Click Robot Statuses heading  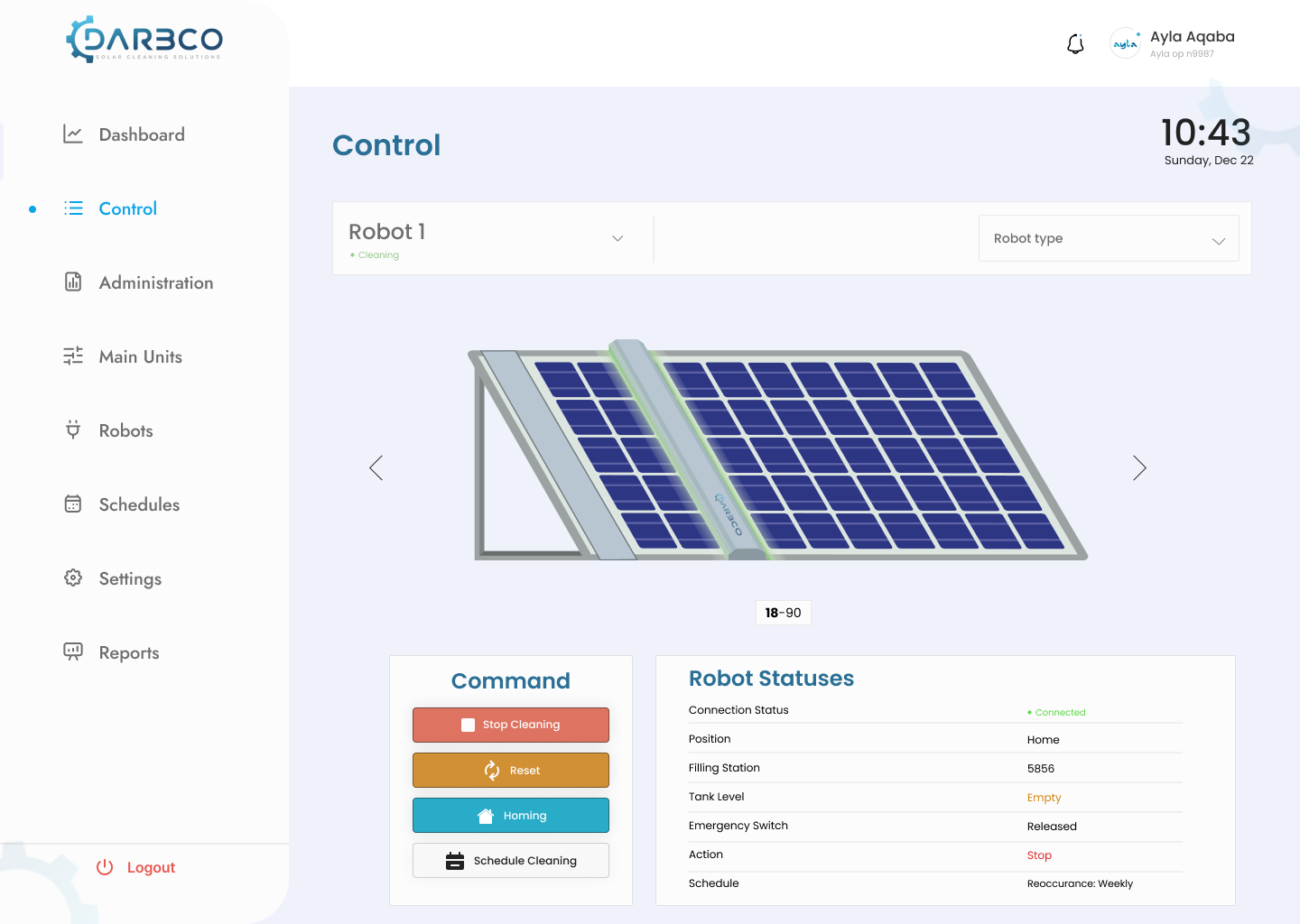point(772,679)
